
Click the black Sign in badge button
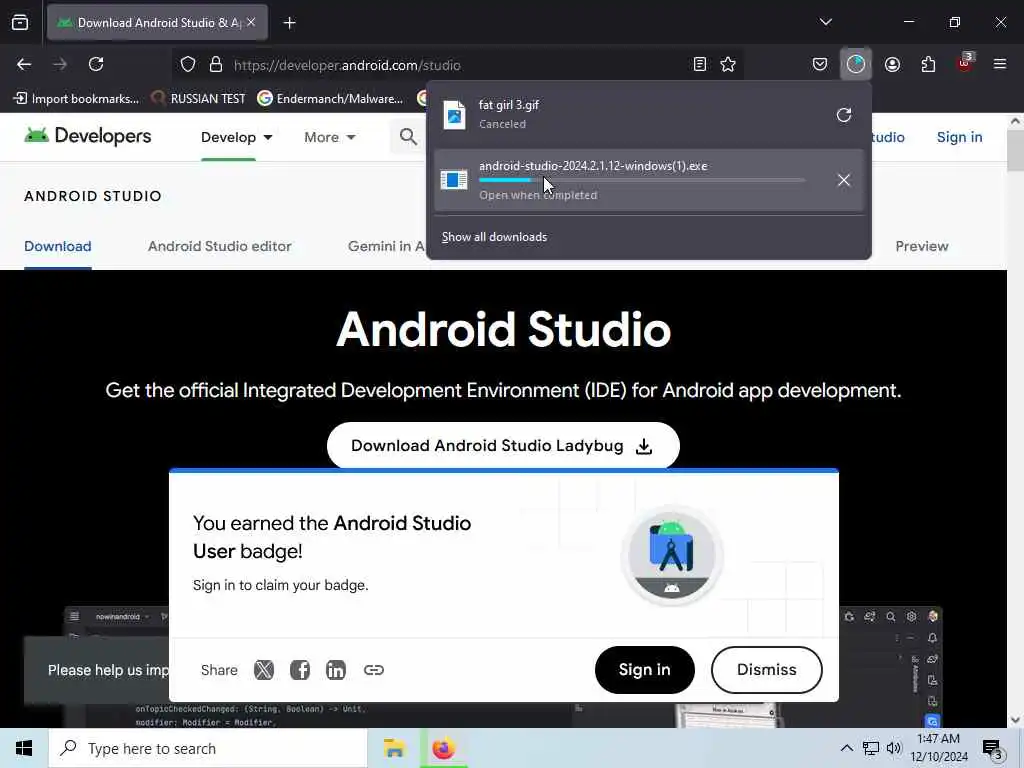tap(645, 670)
